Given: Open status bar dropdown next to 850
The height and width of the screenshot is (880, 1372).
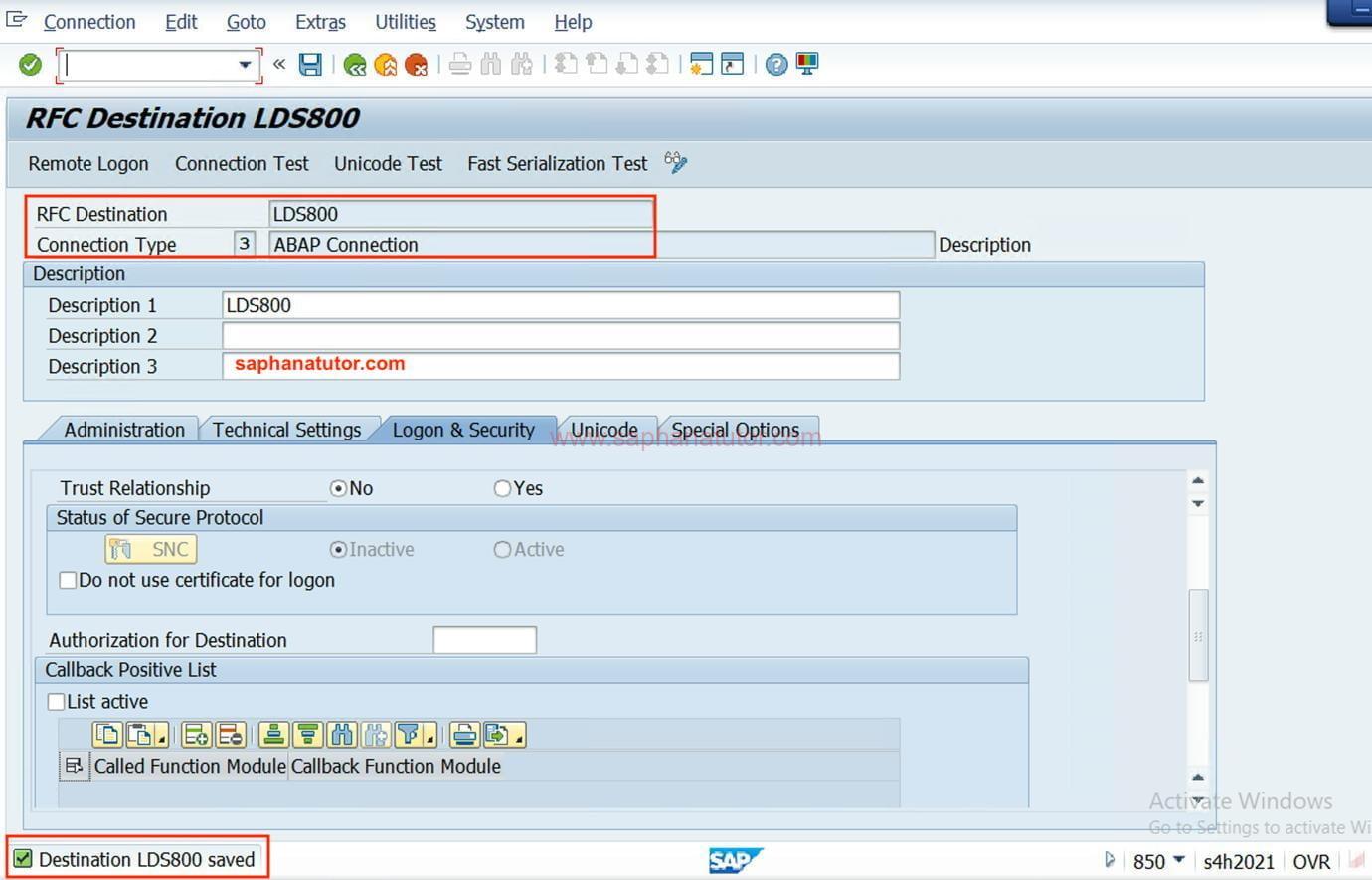Looking at the screenshot, I should click(1179, 860).
